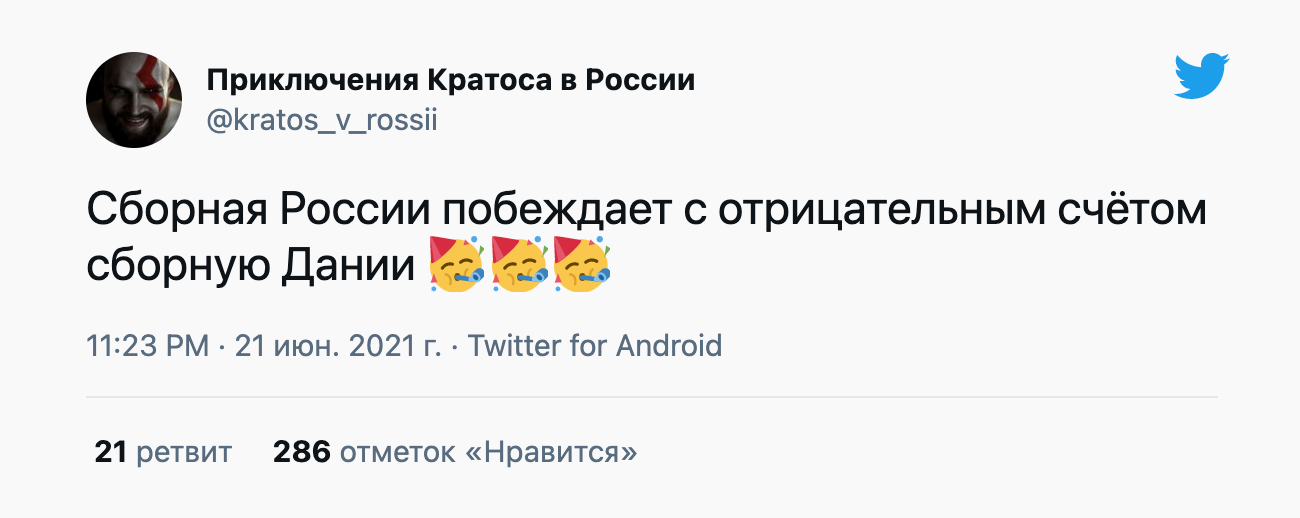Click the likes count number 286
This screenshot has width=1300, height=518.
pyautogui.click(x=301, y=453)
